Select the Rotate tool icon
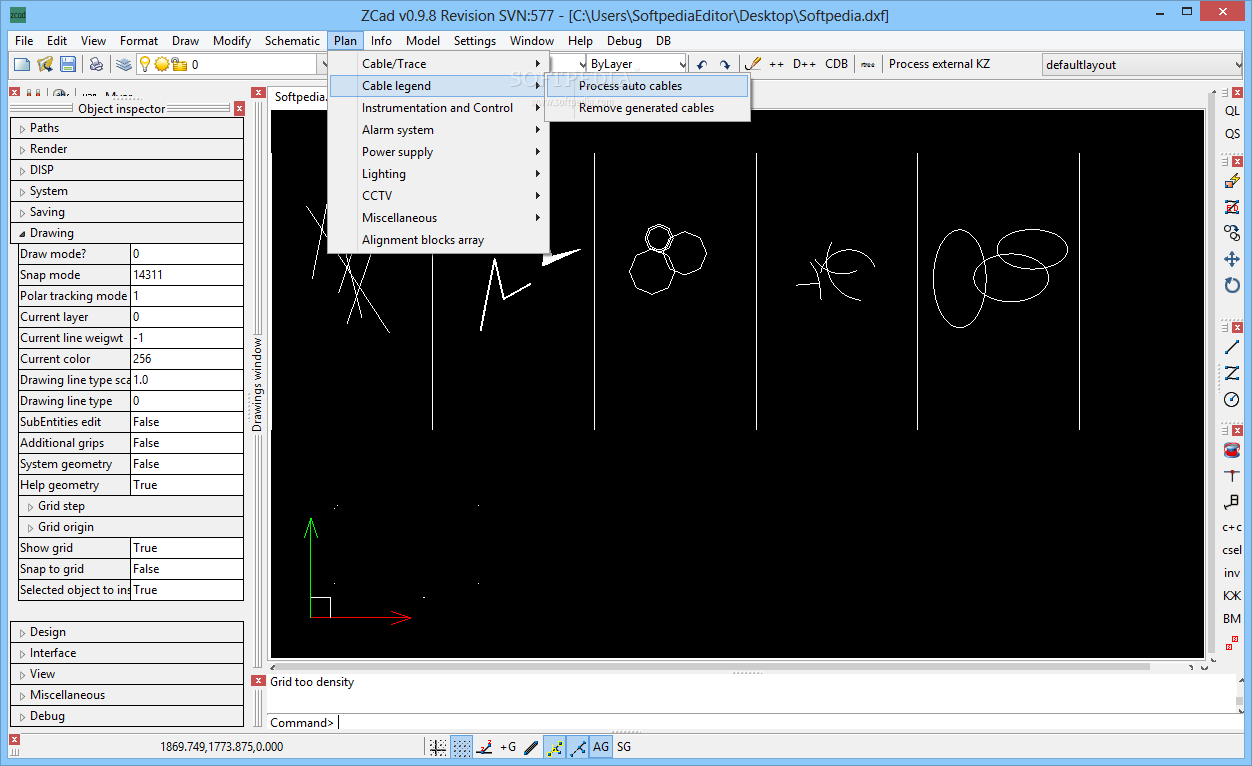Screen dimensions: 1252x766 (x=1232, y=285)
